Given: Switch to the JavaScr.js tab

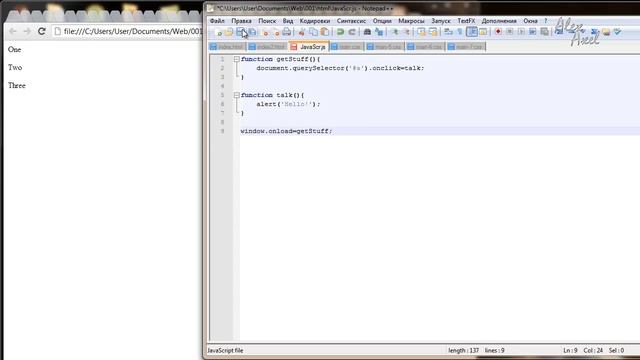Looking at the screenshot, I should pyautogui.click(x=309, y=47).
